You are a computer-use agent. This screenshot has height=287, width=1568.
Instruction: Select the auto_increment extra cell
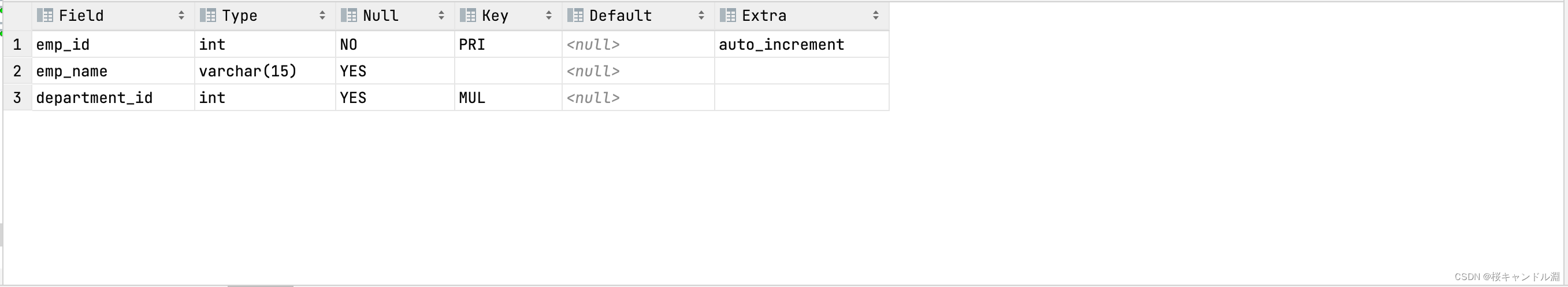coord(802,45)
